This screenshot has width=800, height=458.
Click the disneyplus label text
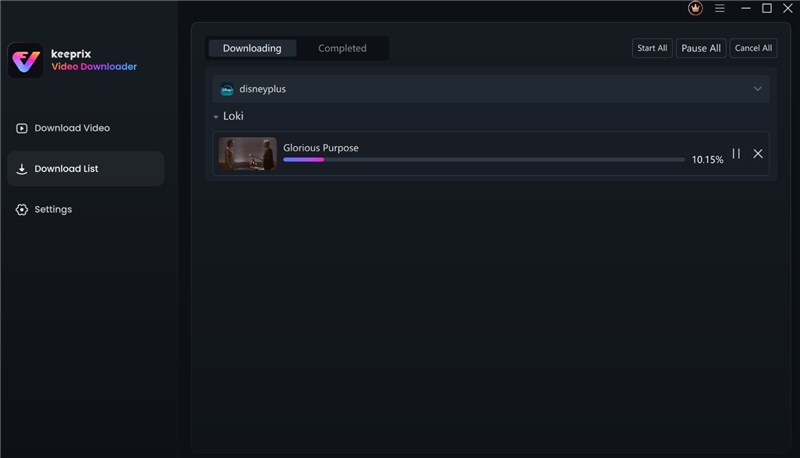point(262,89)
